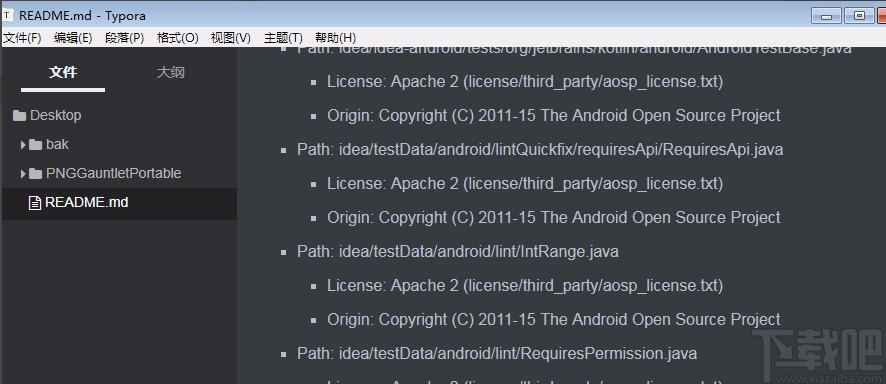
Task: Click License line under AndroidTestBase.java
Action: pos(525,82)
